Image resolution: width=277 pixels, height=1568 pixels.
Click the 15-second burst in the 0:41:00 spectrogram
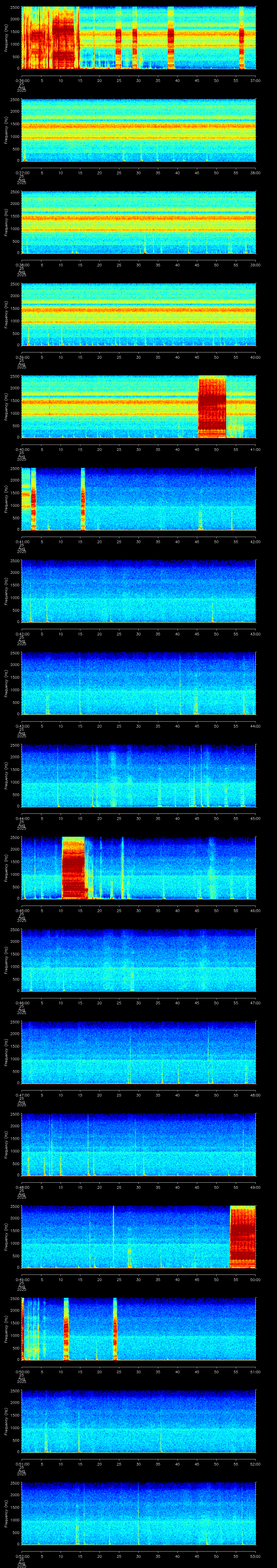click(x=82, y=499)
